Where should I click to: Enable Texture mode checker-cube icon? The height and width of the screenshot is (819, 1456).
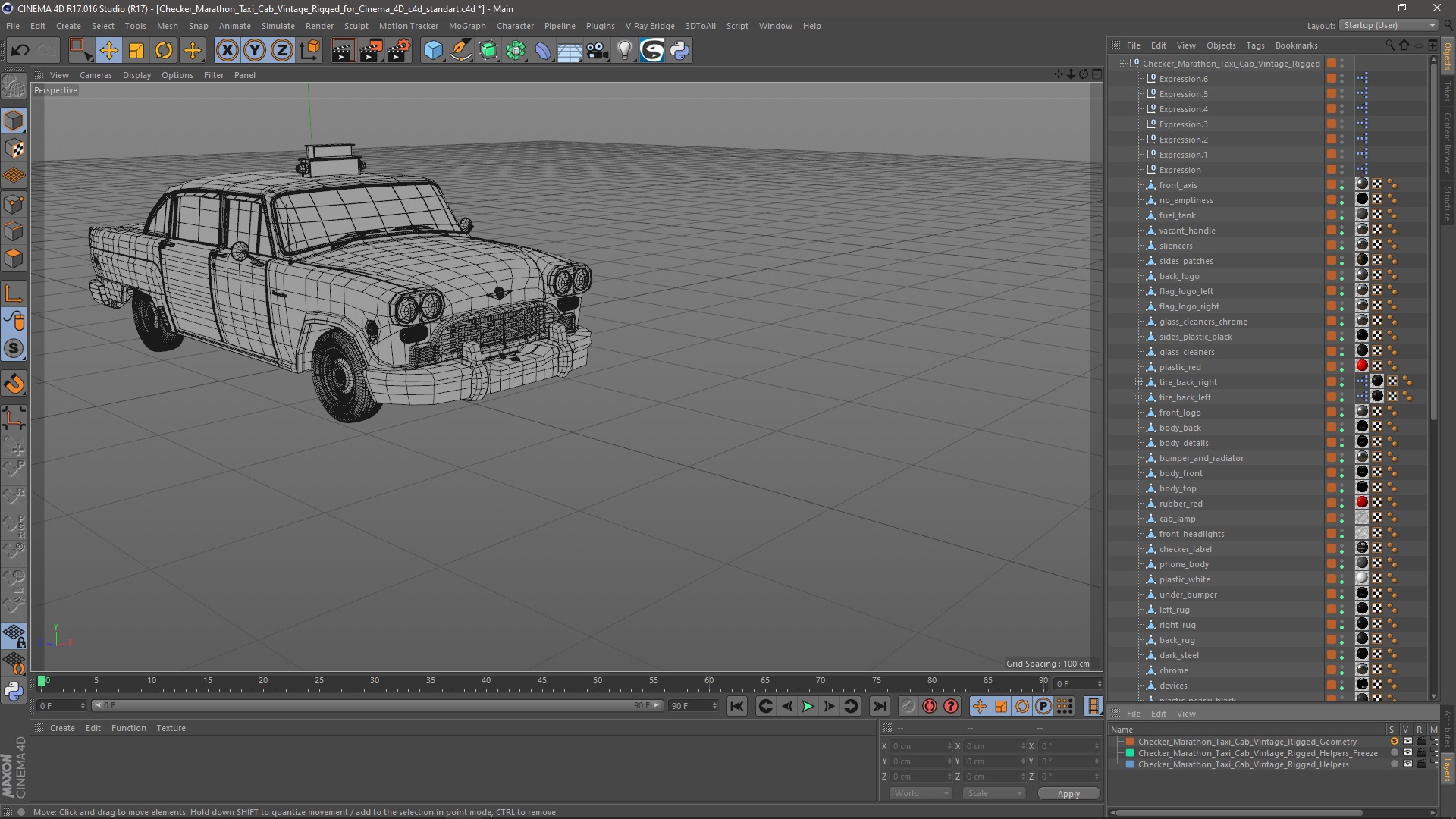pos(14,149)
